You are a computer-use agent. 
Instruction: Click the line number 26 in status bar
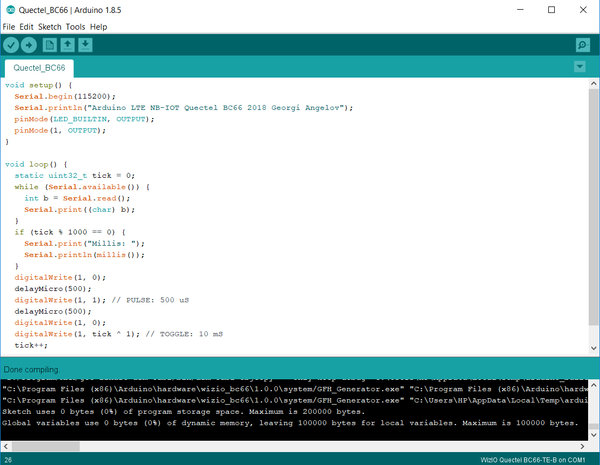(8, 460)
